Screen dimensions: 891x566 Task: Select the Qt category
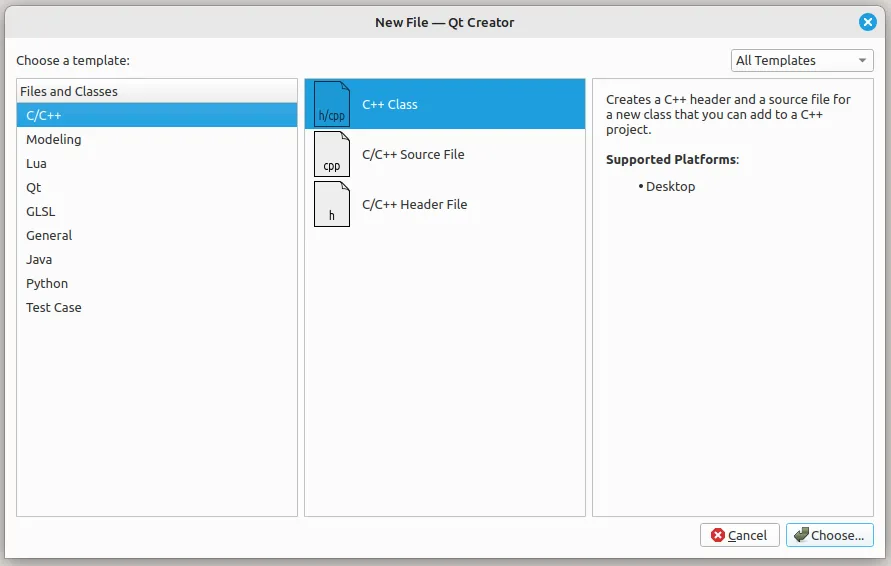157,187
